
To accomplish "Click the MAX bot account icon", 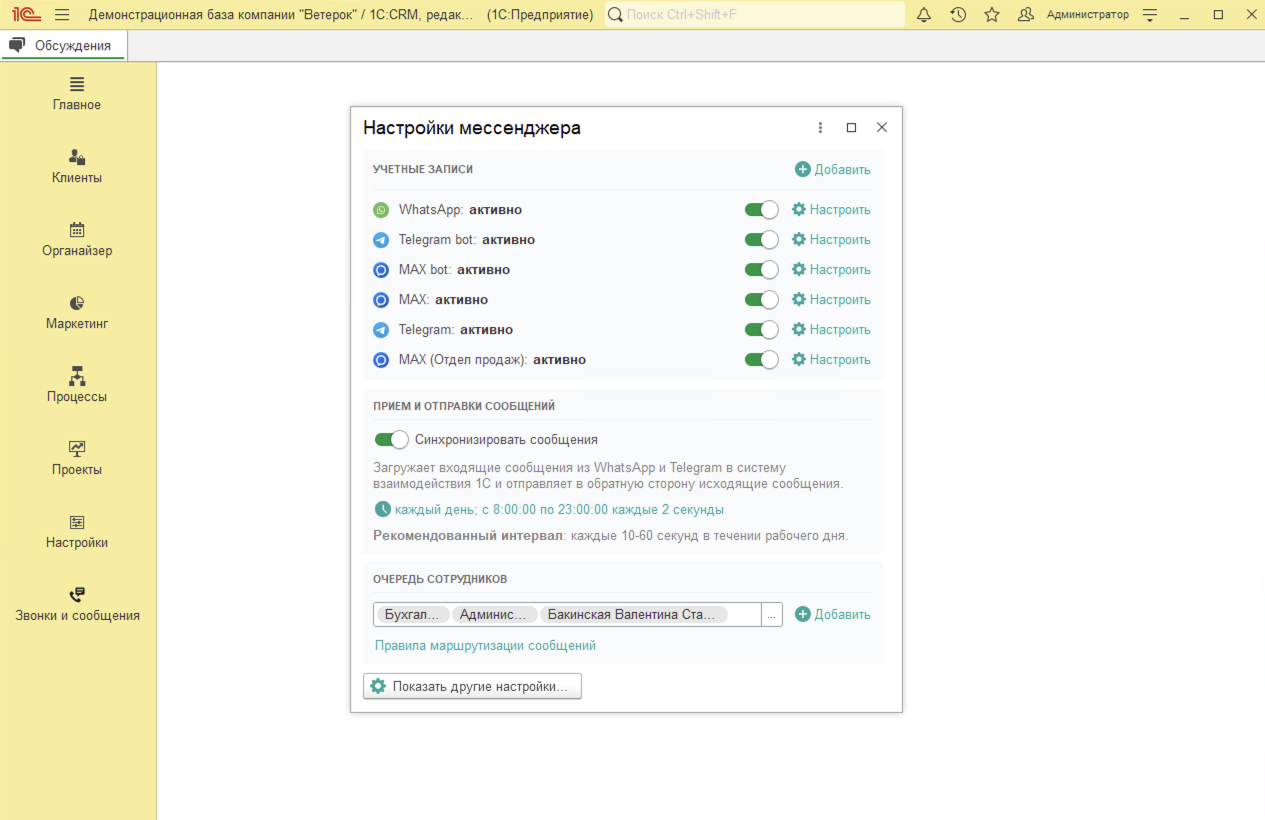I will pyautogui.click(x=381, y=270).
